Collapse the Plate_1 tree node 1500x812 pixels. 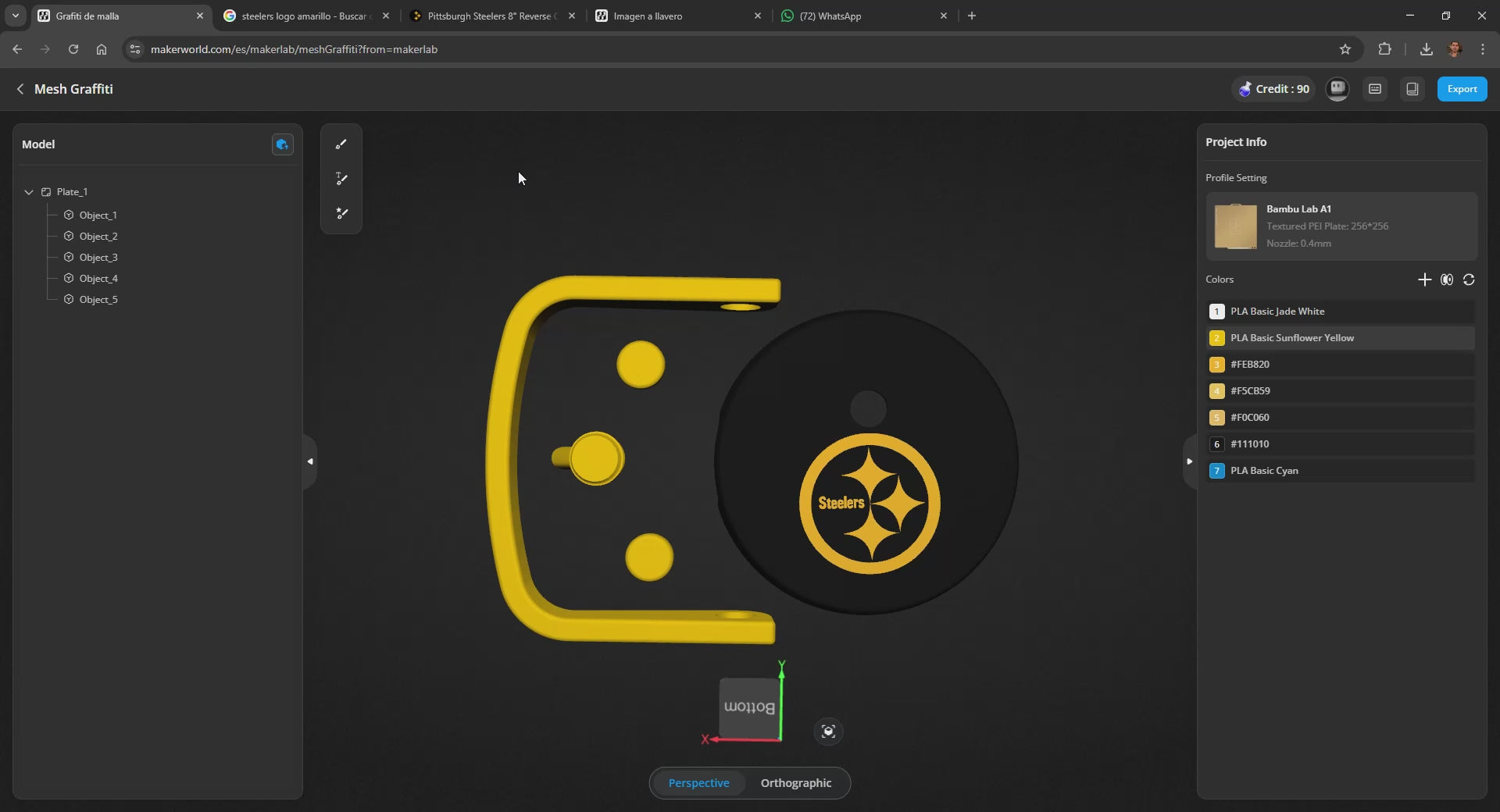(x=29, y=192)
